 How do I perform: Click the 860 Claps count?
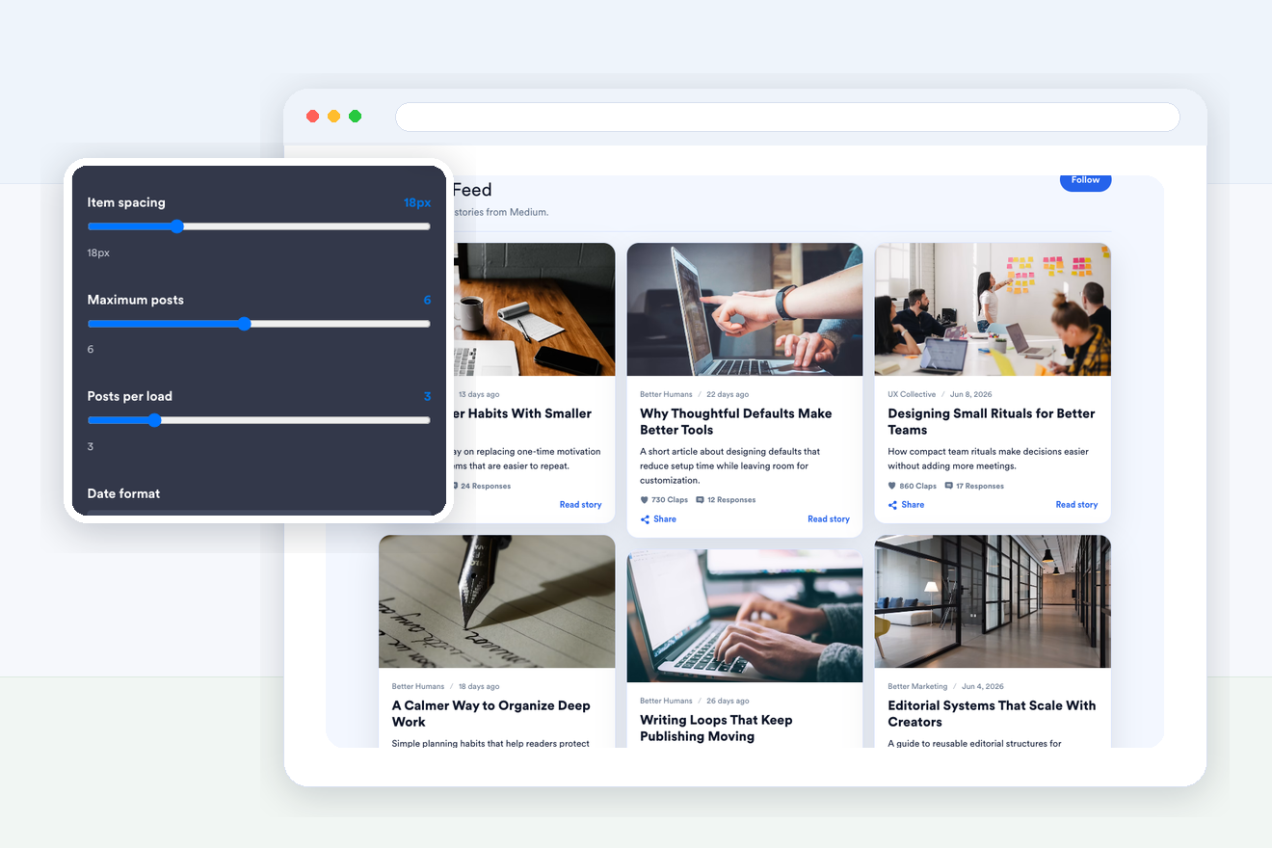tap(918, 486)
